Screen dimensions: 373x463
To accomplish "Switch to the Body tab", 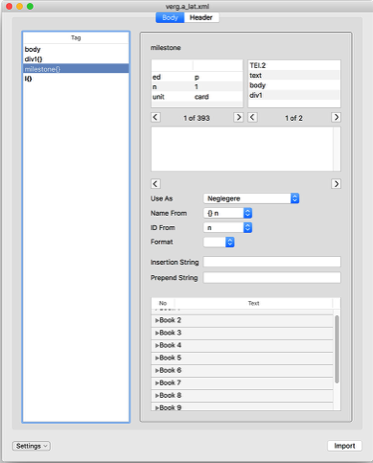I will (170, 18).
